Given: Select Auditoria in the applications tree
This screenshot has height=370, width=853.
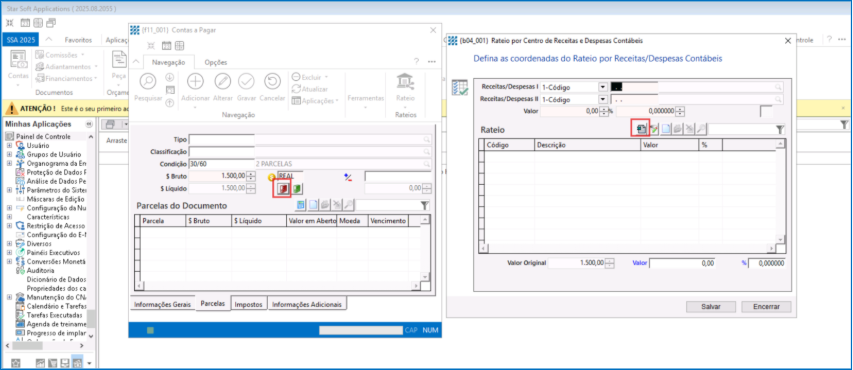Looking at the screenshot, I should coord(40,270).
